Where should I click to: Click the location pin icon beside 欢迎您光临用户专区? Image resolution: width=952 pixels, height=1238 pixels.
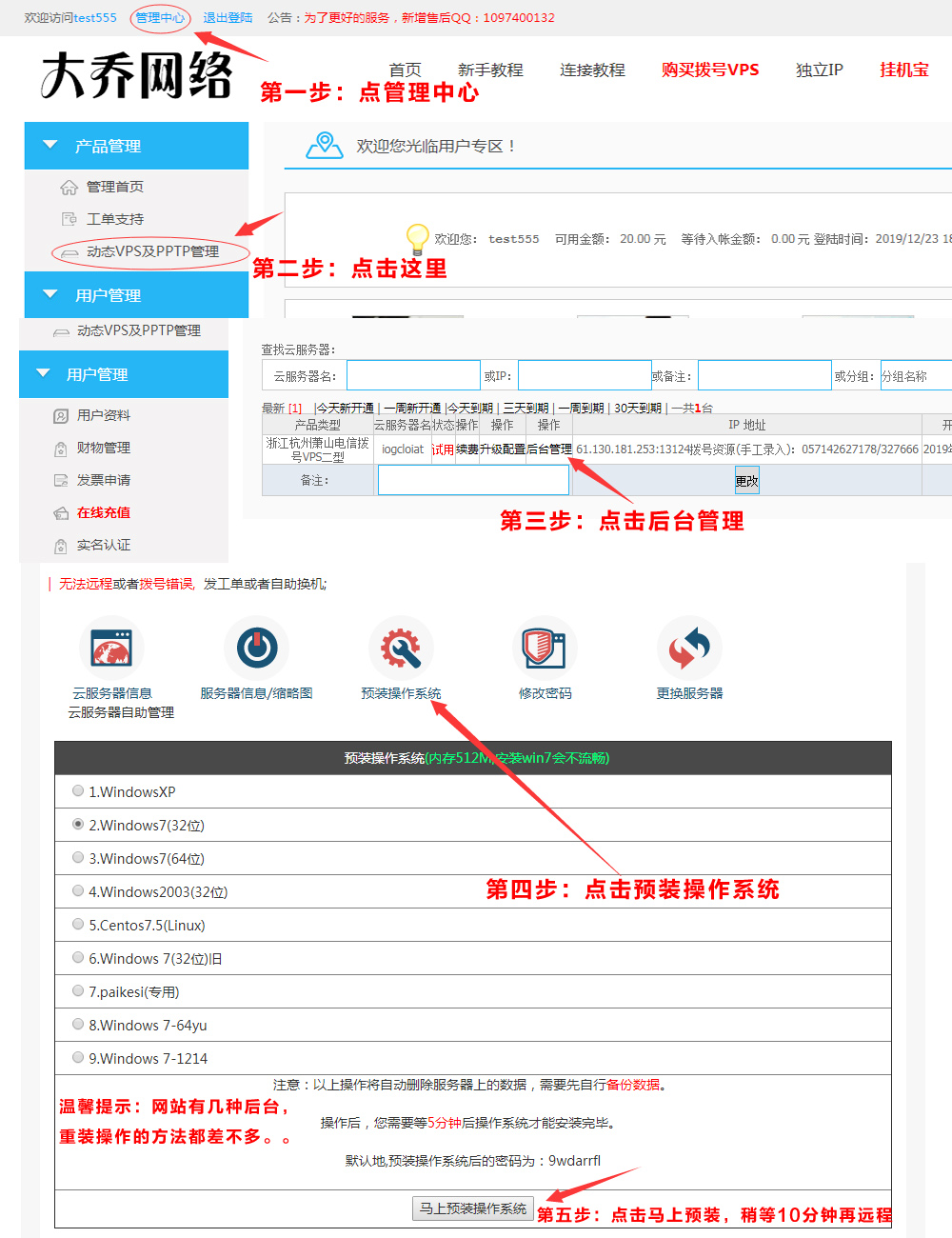coord(324,146)
